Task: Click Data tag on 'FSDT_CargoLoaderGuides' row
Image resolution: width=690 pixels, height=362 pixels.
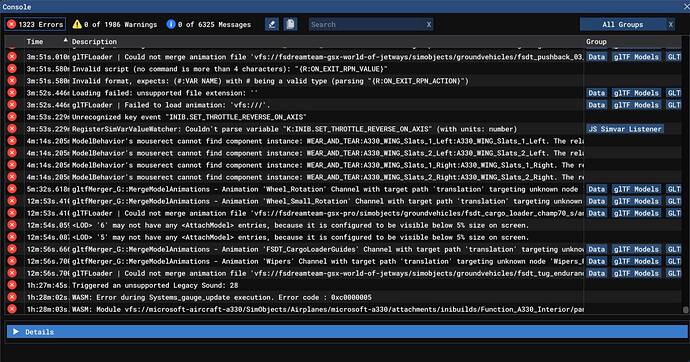Action: click(x=597, y=249)
